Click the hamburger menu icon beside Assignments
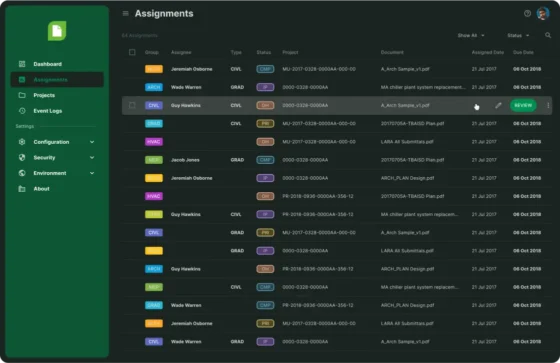This screenshot has height=363, width=560. coord(125,14)
